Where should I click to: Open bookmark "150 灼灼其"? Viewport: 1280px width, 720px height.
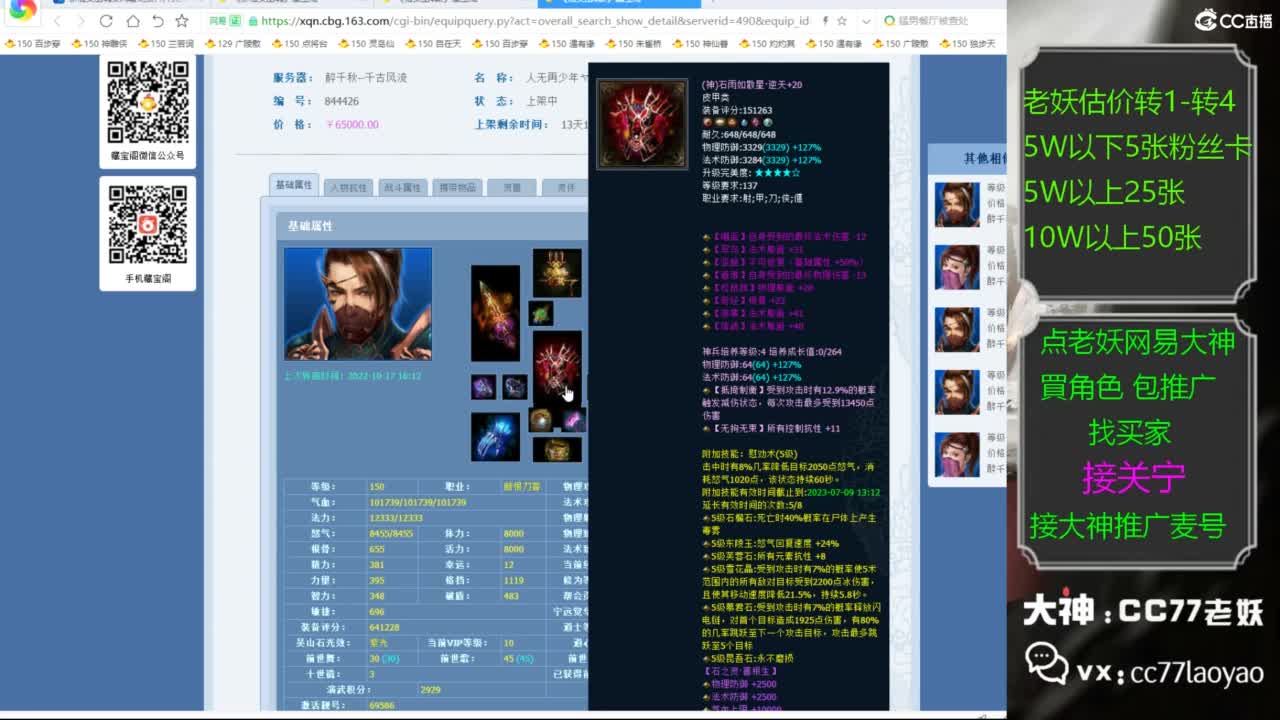(x=767, y=44)
